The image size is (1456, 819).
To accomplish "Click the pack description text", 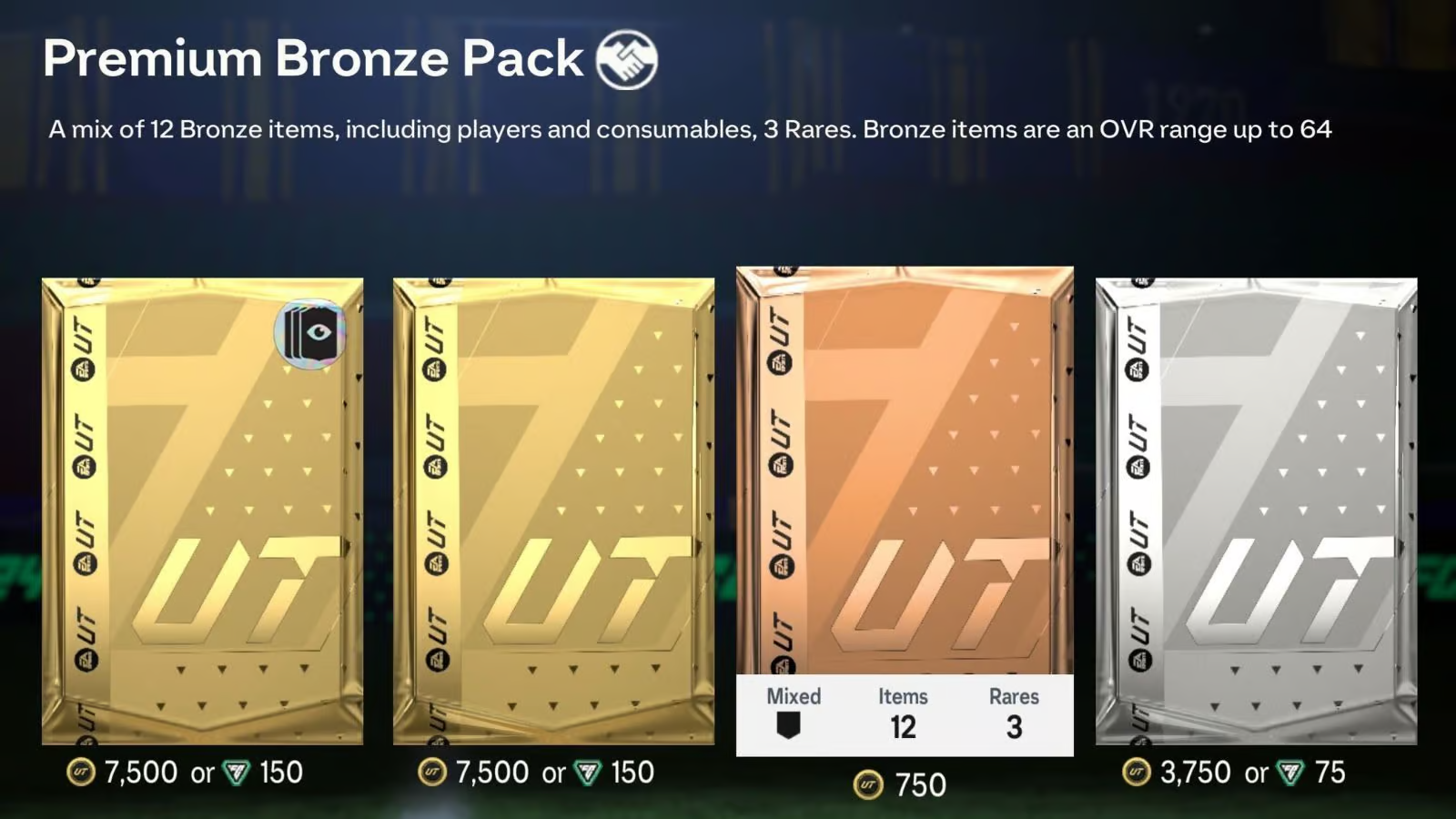I will coord(690,129).
